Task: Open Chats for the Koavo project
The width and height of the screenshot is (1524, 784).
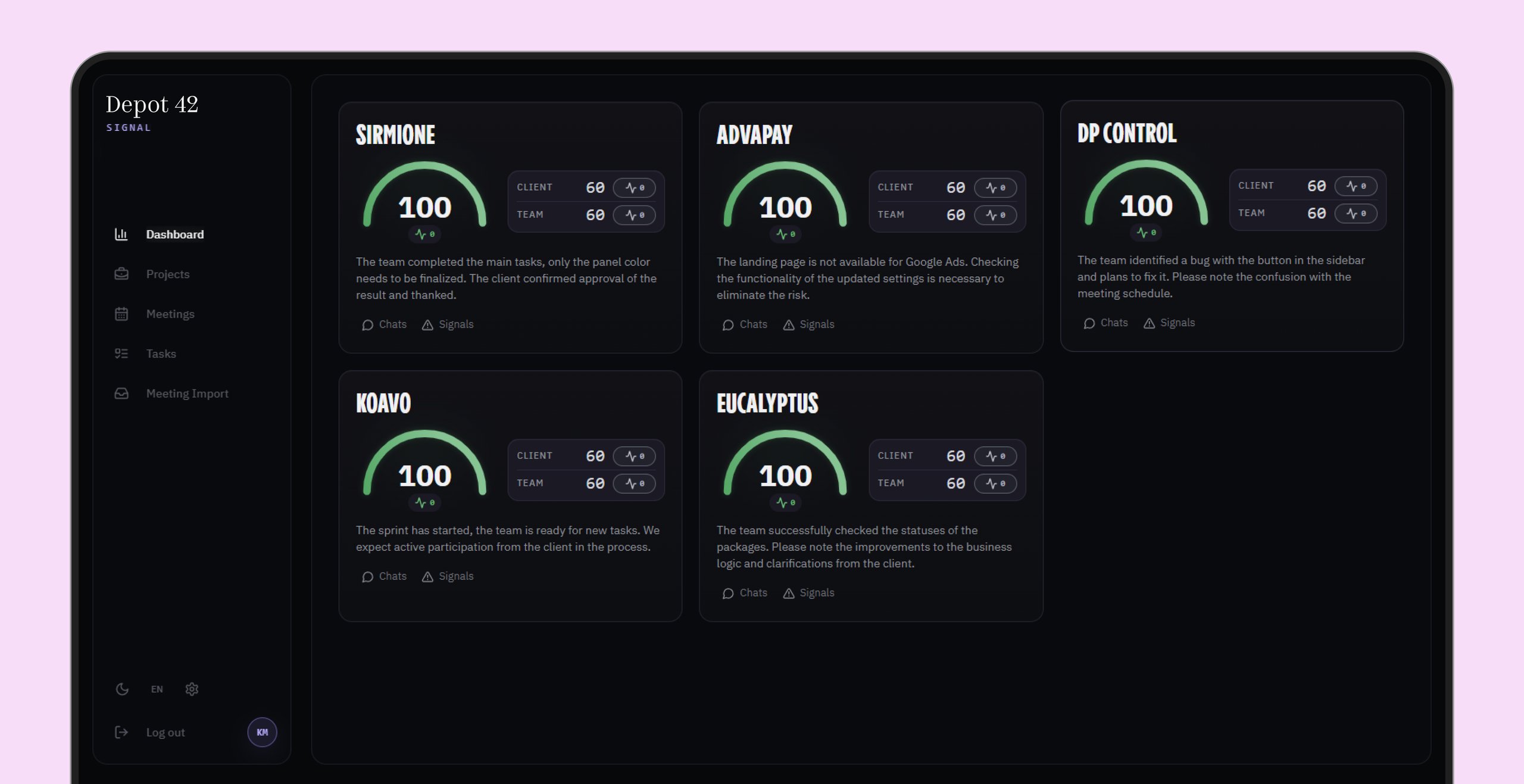Action: [x=384, y=577]
